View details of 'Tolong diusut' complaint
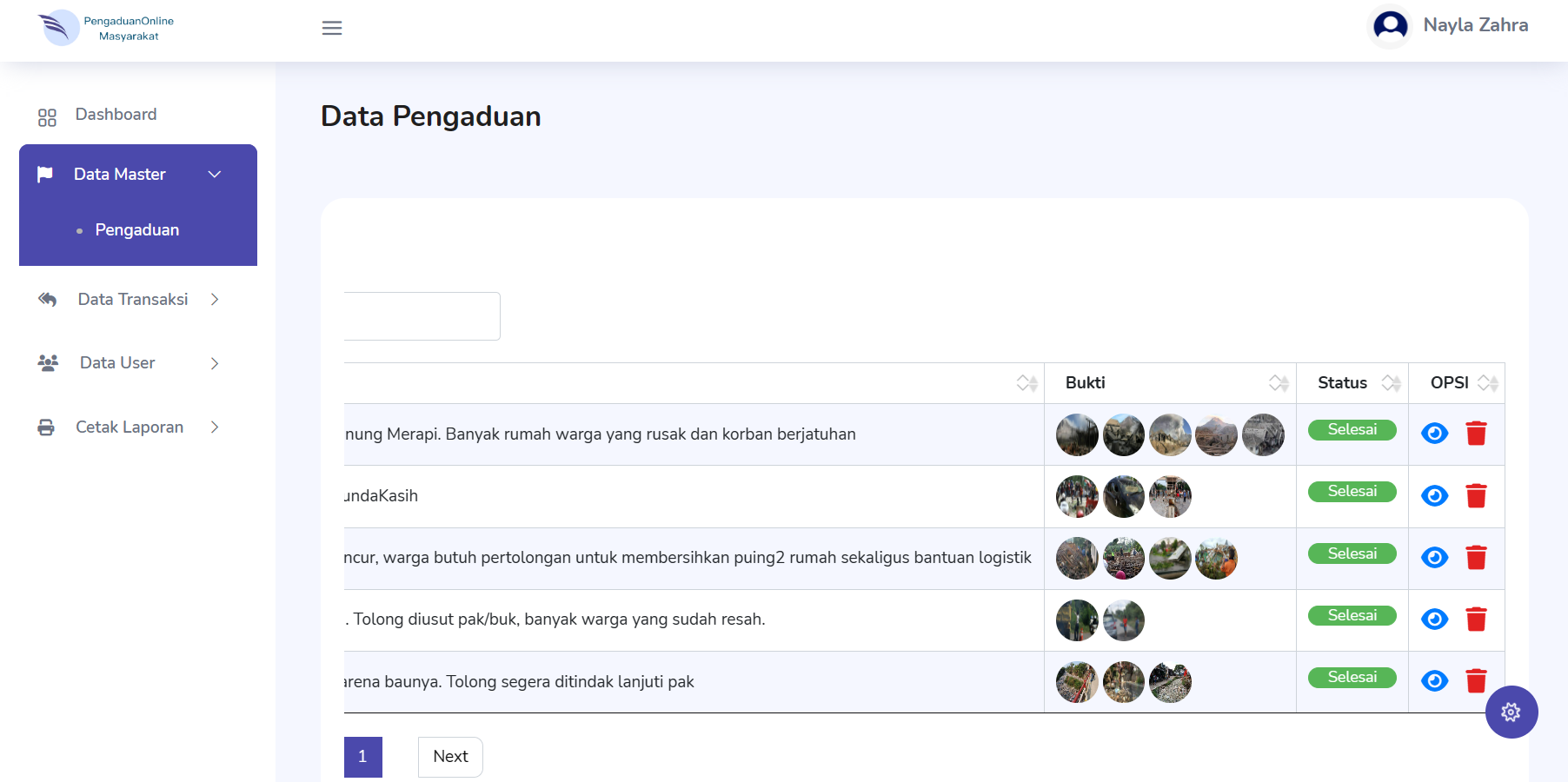Image resolution: width=1568 pixels, height=782 pixels. click(x=1434, y=619)
